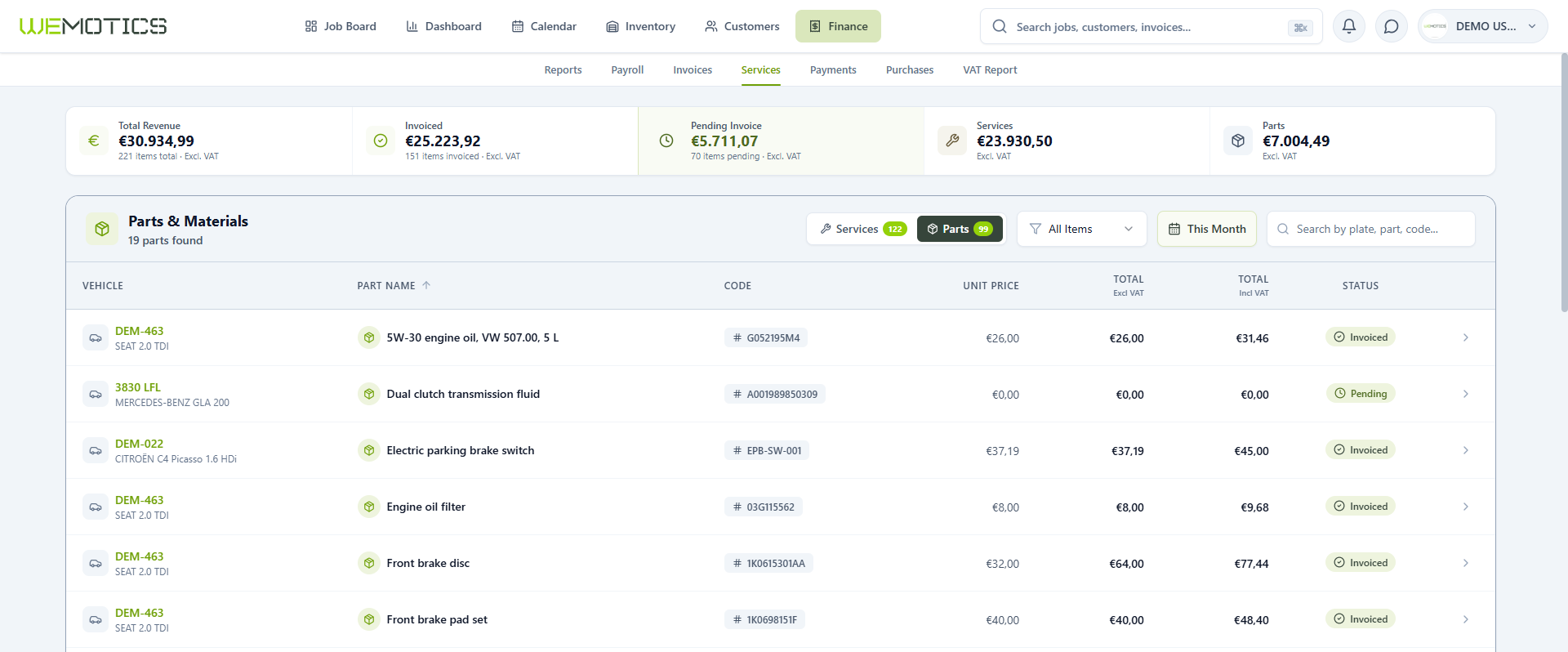The width and height of the screenshot is (1568, 652).
Task: Click the global search jobs, customers, invoices field
Action: tap(1151, 27)
